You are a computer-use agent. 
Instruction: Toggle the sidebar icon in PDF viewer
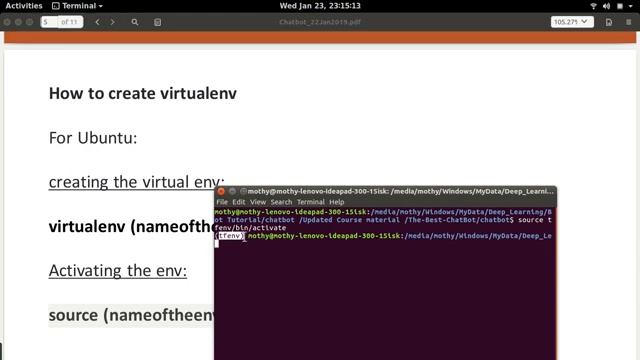pos(158,22)
